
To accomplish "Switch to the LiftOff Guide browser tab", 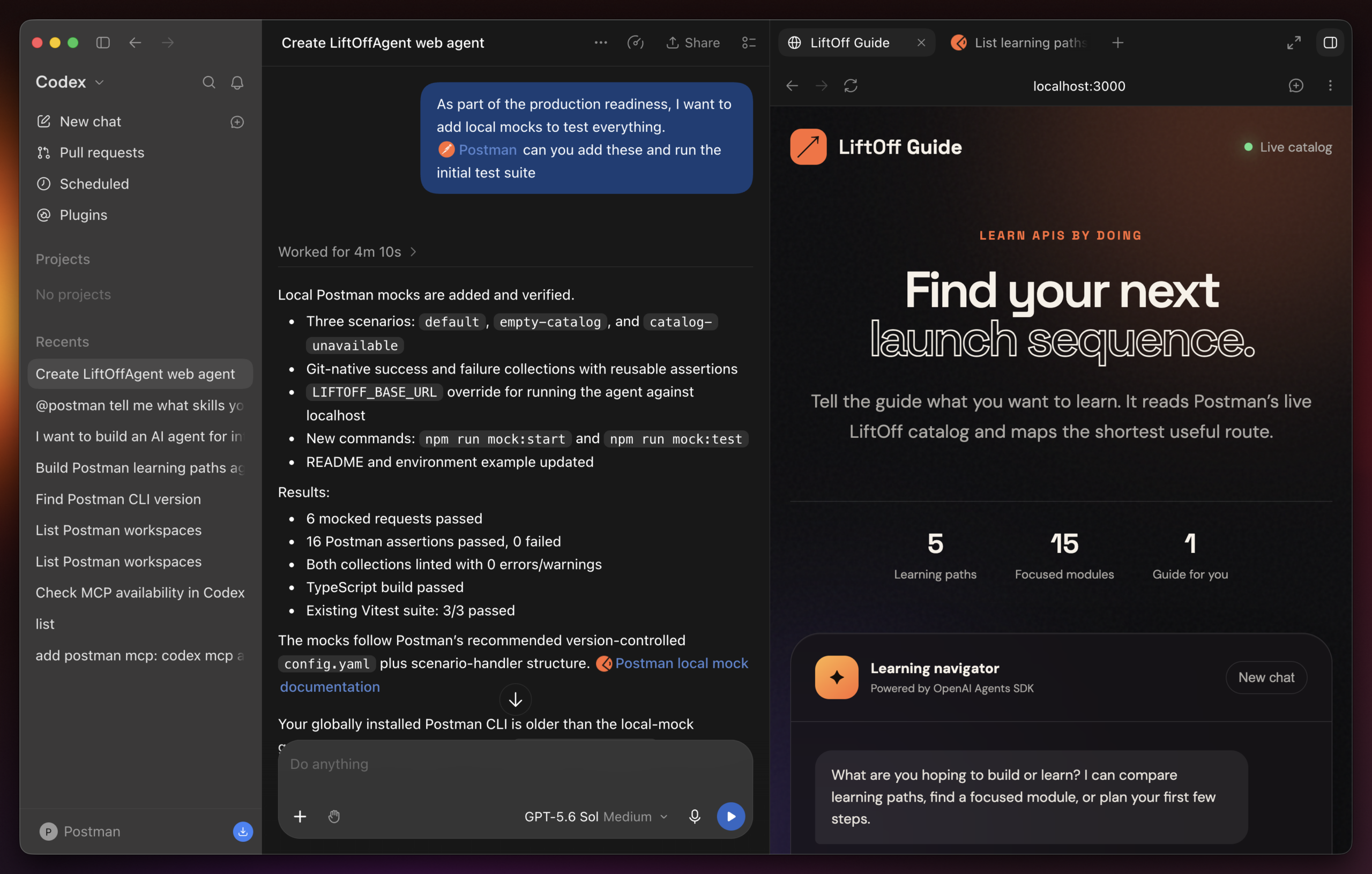I will [849, 43].
